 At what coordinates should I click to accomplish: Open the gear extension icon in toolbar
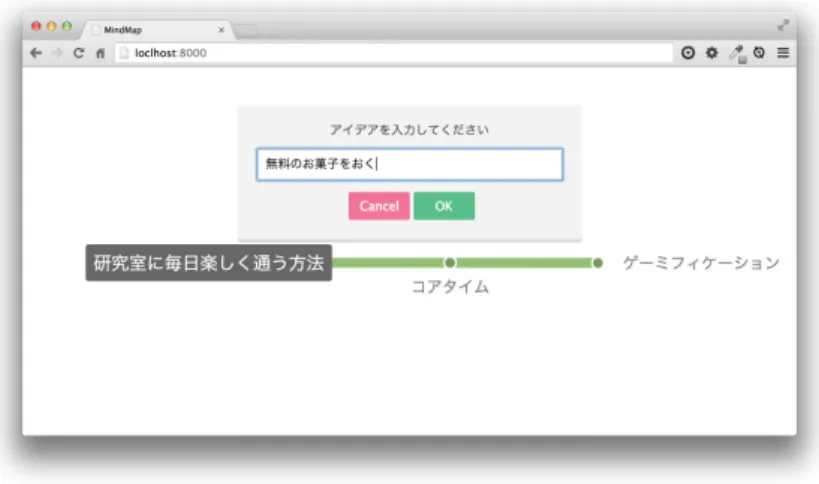(711, 53)
